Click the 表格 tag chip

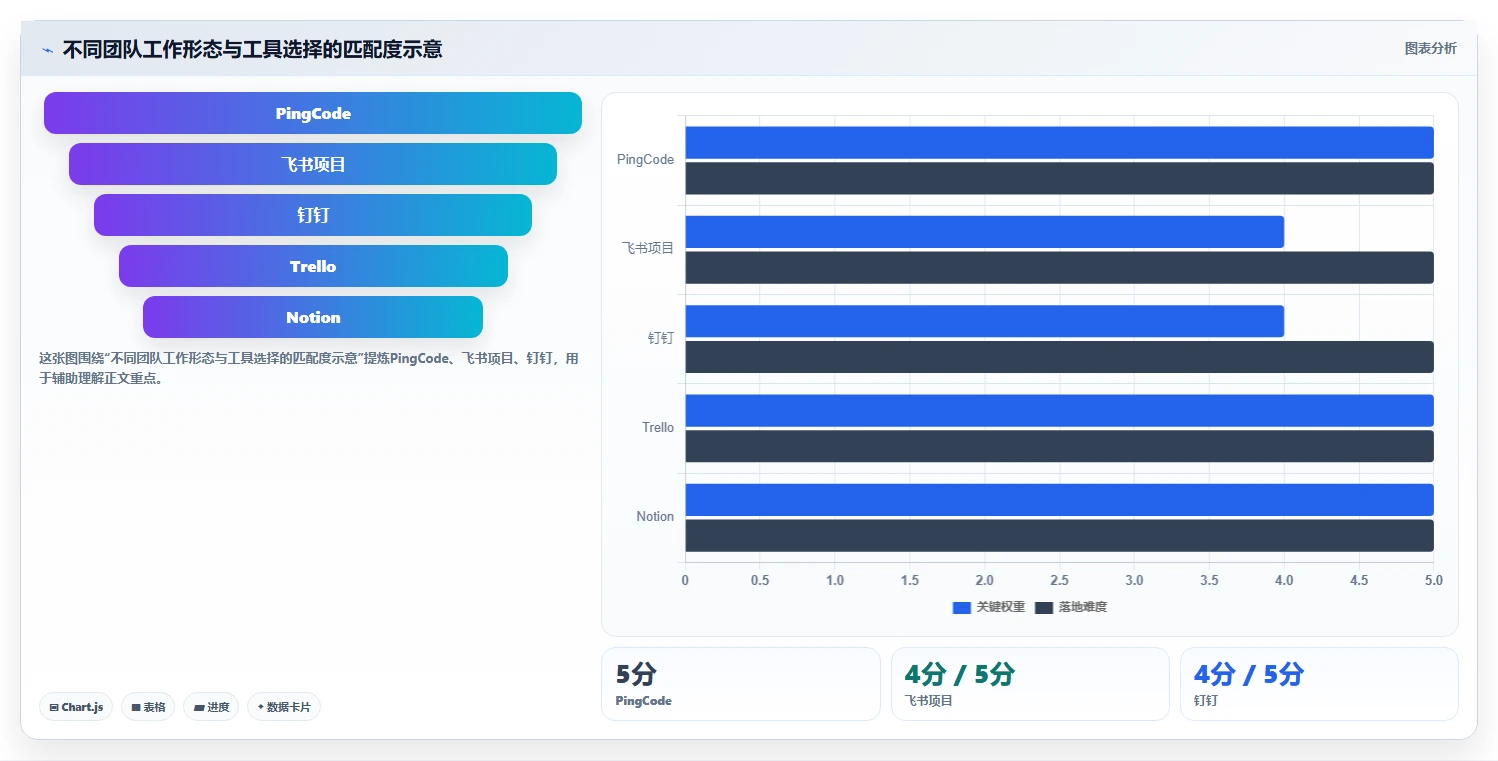pyautogui.click(x=148, y=707)
